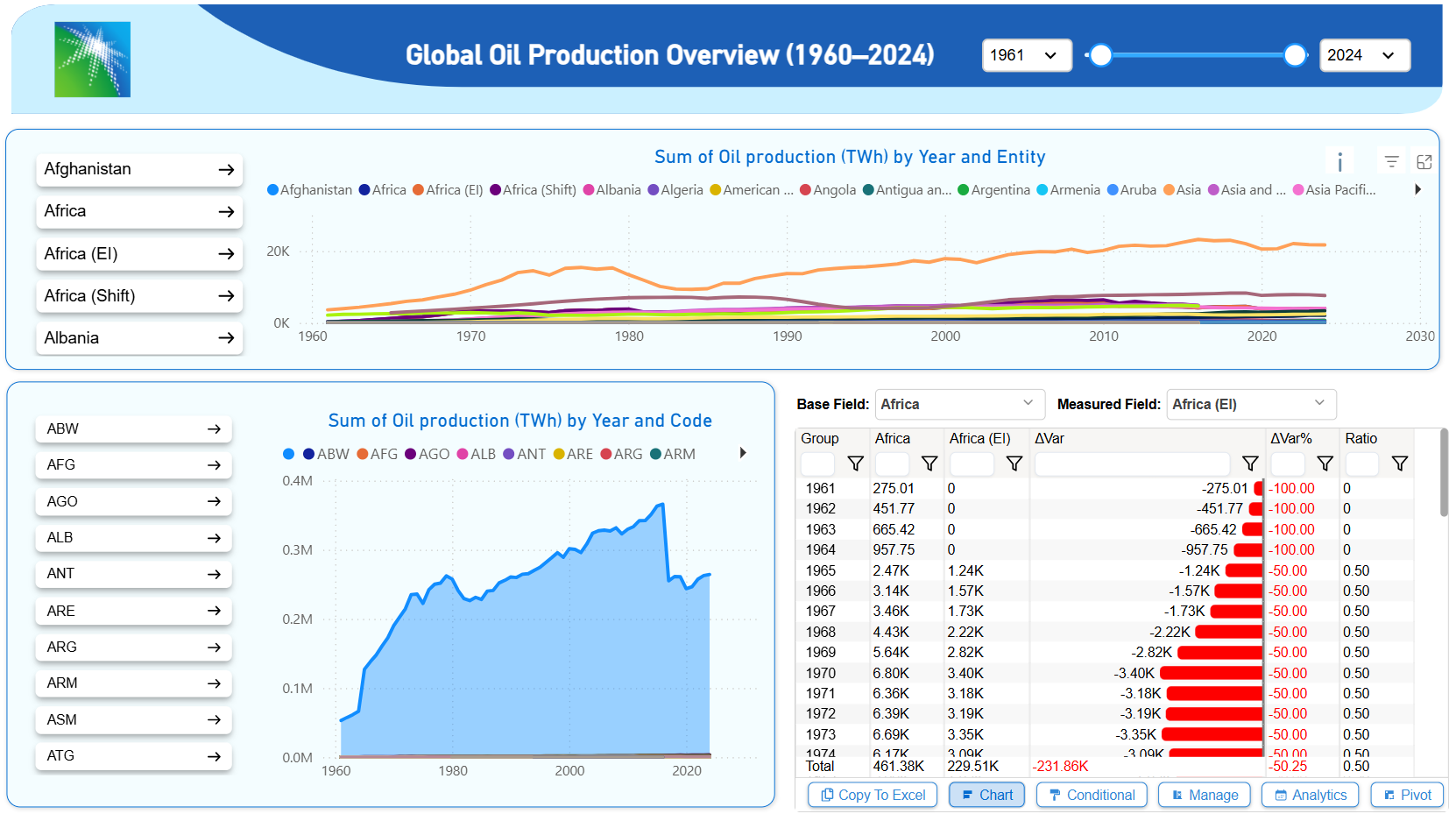Click 957.75 Africa value in 1964 row
The height and width of the screenshot is (814, 1456).
894,549
